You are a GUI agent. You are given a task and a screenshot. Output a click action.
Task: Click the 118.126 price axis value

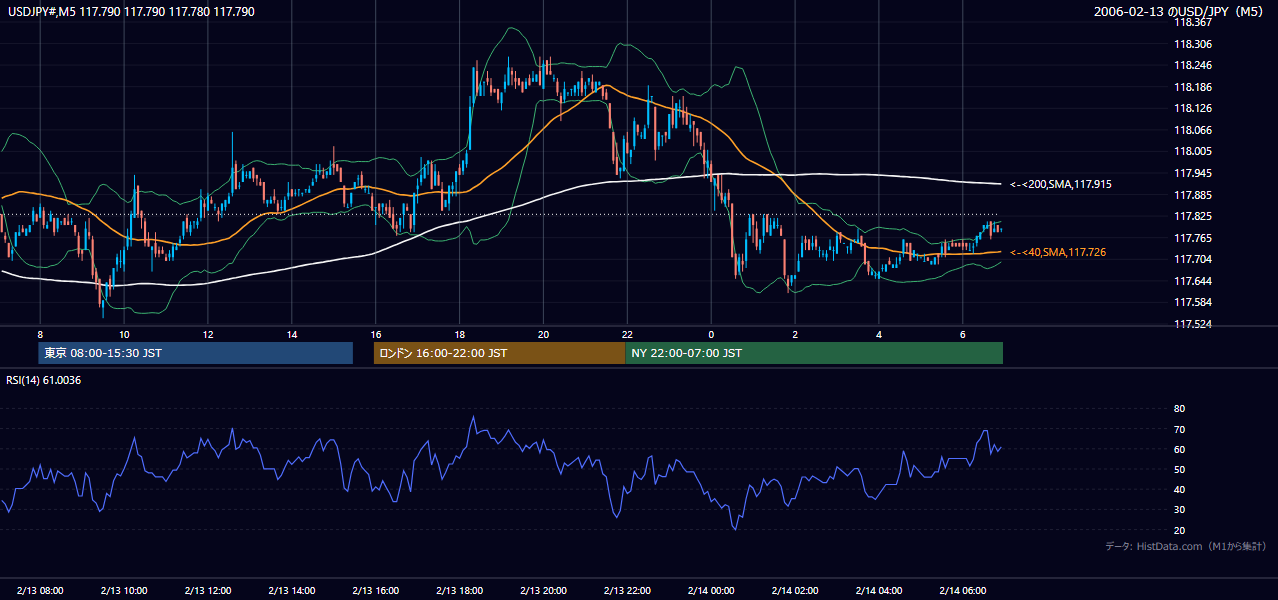pos(1192,108)
